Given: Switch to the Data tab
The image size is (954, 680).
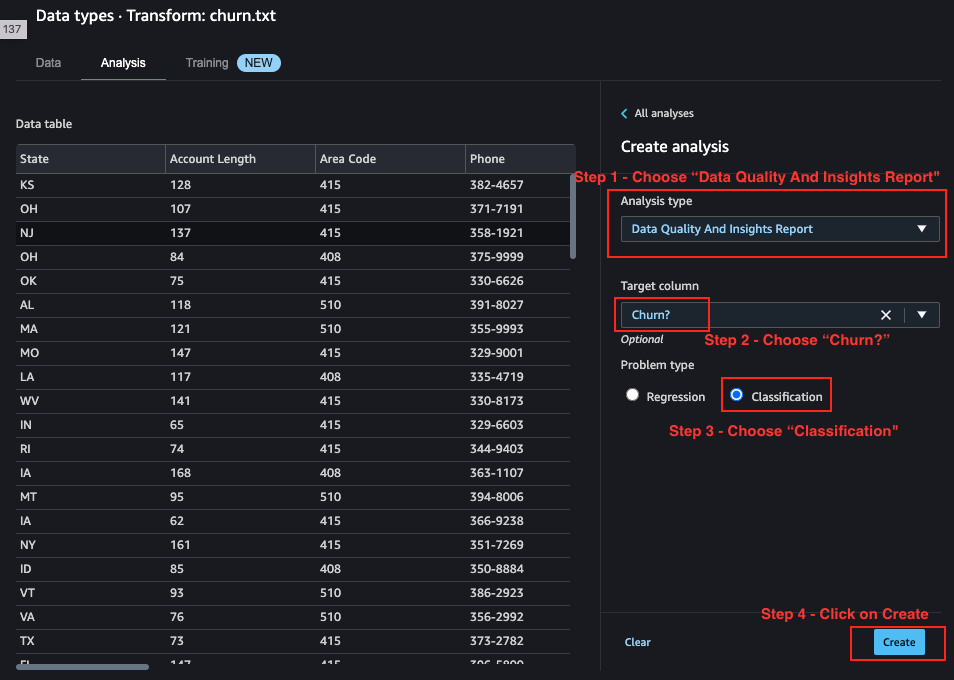Looking at the screenshot, I should tap(48, 63).
